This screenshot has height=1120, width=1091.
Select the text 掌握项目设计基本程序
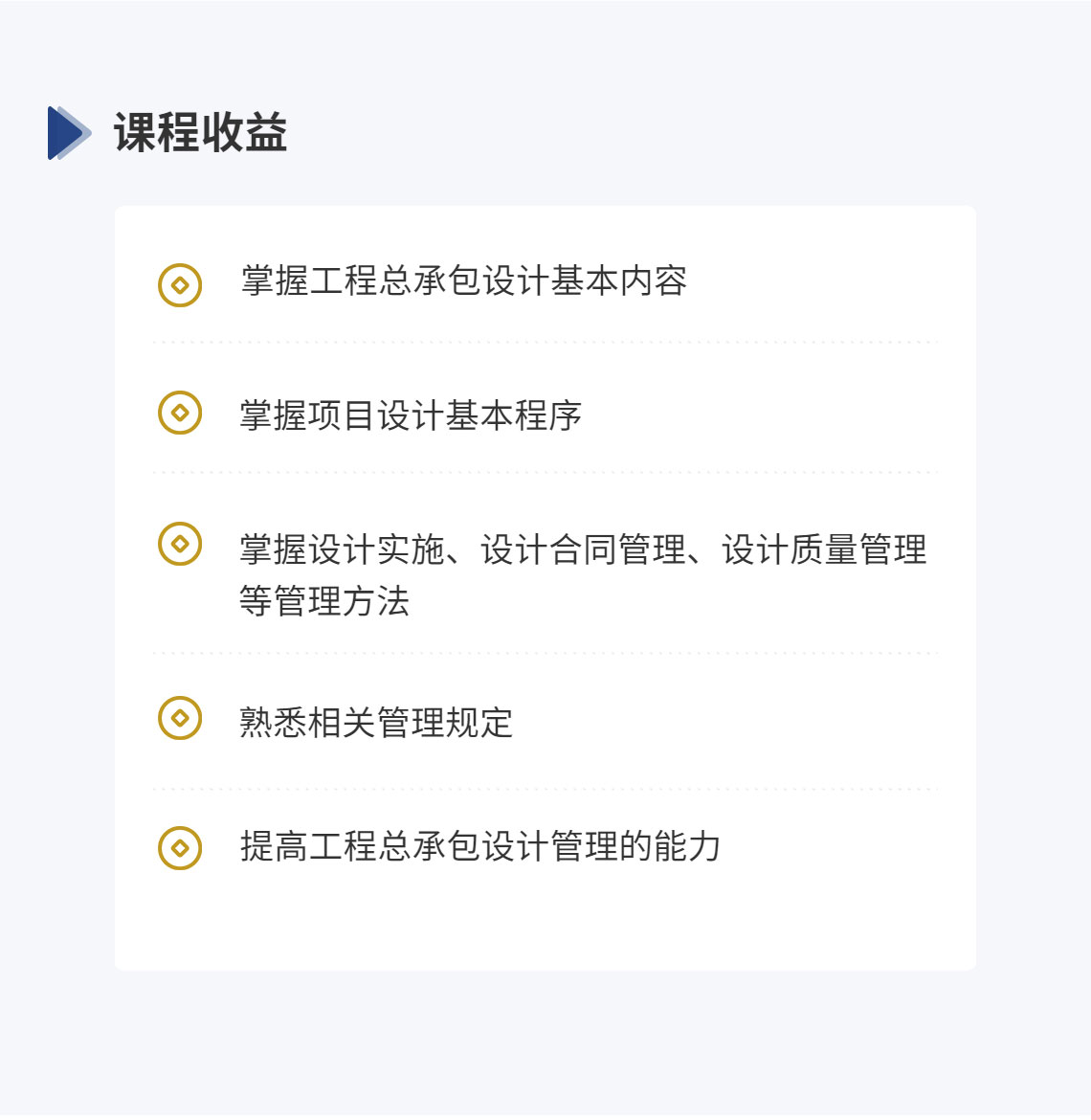tap(411, 415)
